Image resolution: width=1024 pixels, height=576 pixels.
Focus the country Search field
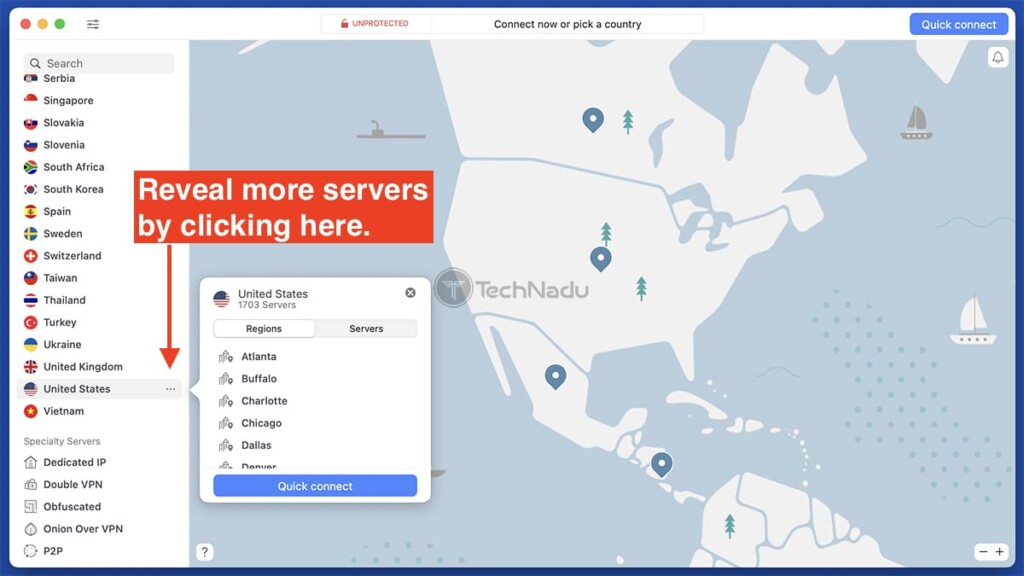click(x=99, y=63)
